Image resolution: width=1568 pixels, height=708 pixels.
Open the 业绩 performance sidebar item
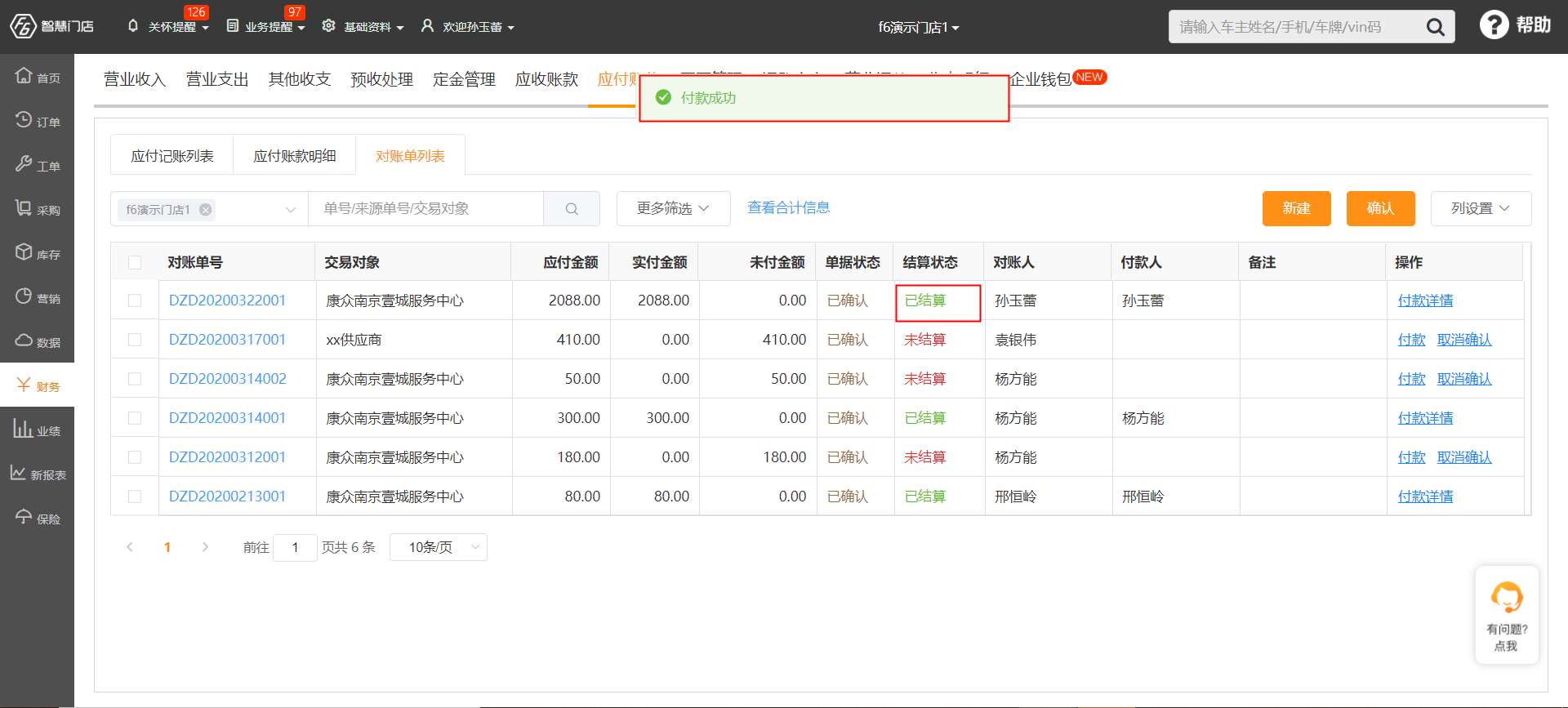[x=37, y=430]
